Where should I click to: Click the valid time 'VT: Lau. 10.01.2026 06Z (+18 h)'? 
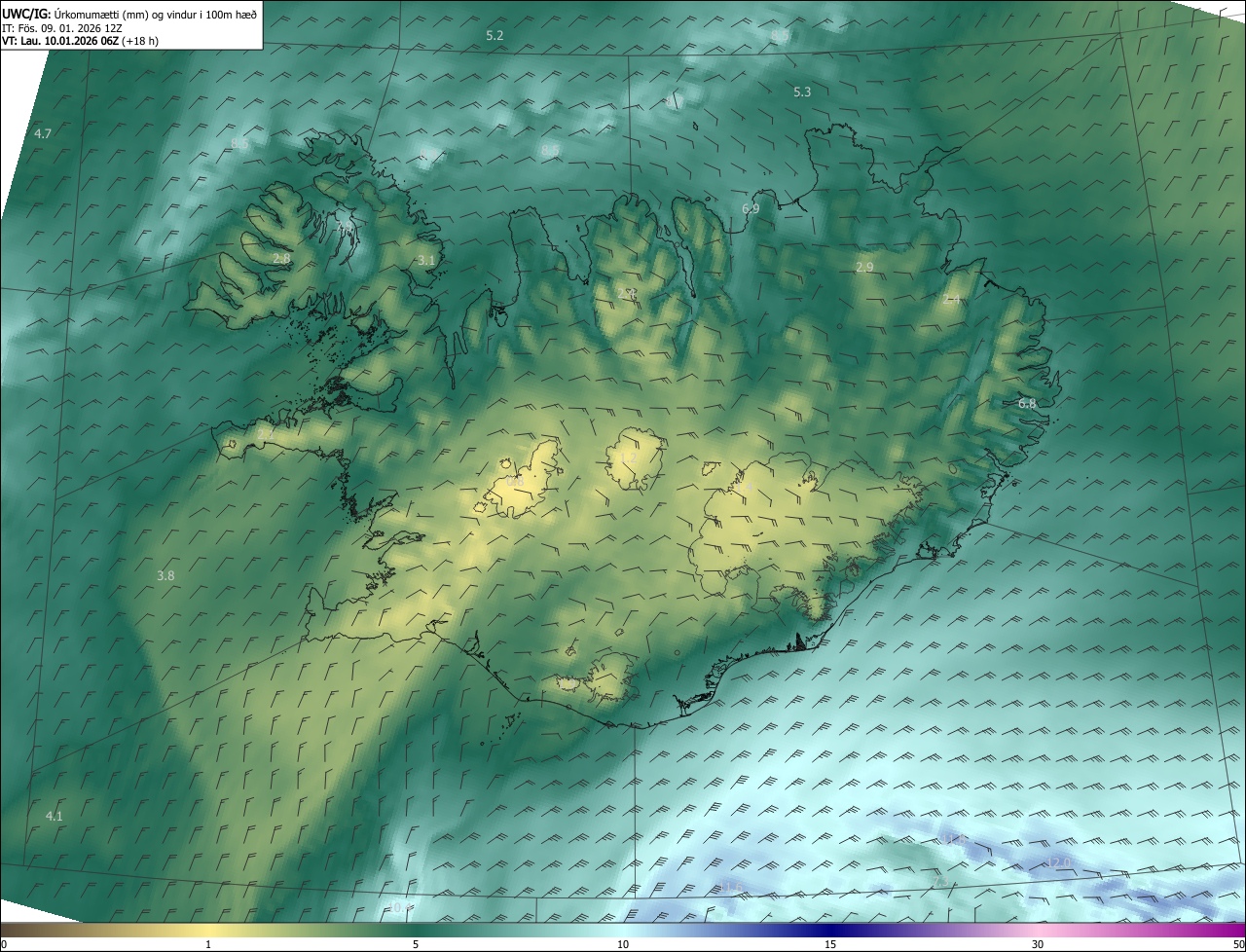pyautogui.click(x=81, y=41)
